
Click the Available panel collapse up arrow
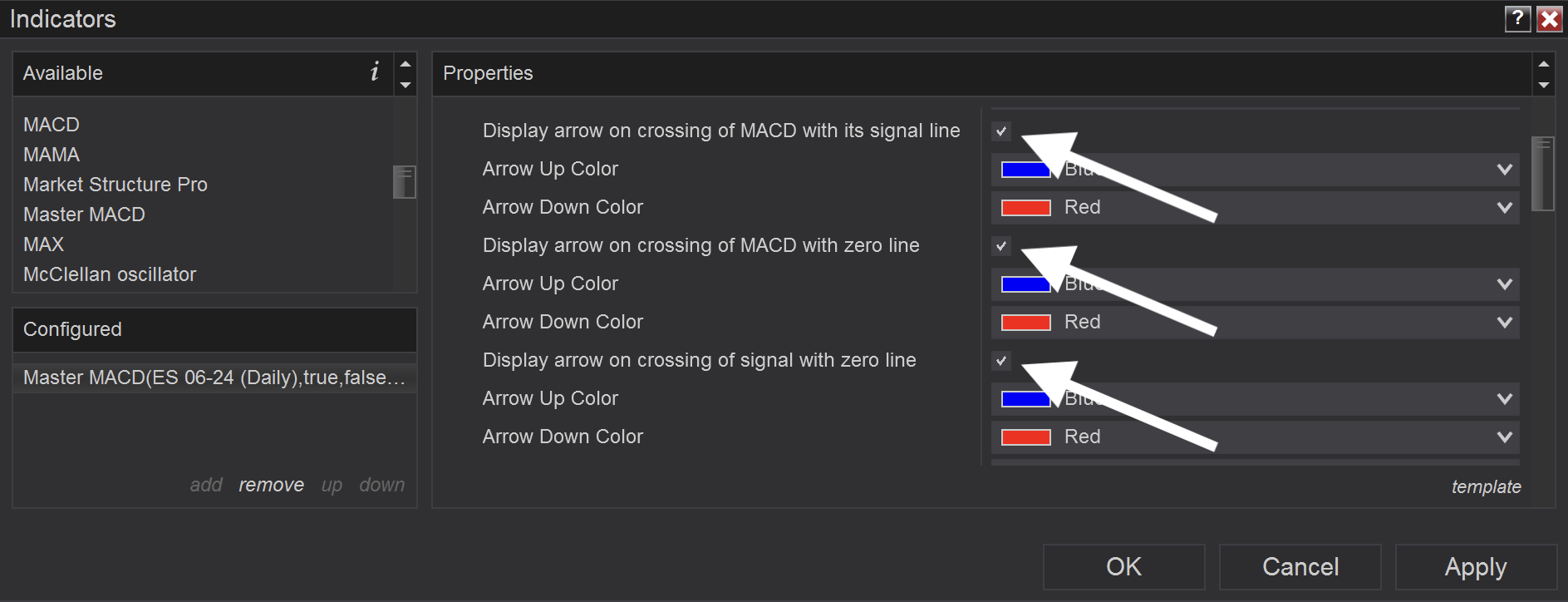(406, 64)
